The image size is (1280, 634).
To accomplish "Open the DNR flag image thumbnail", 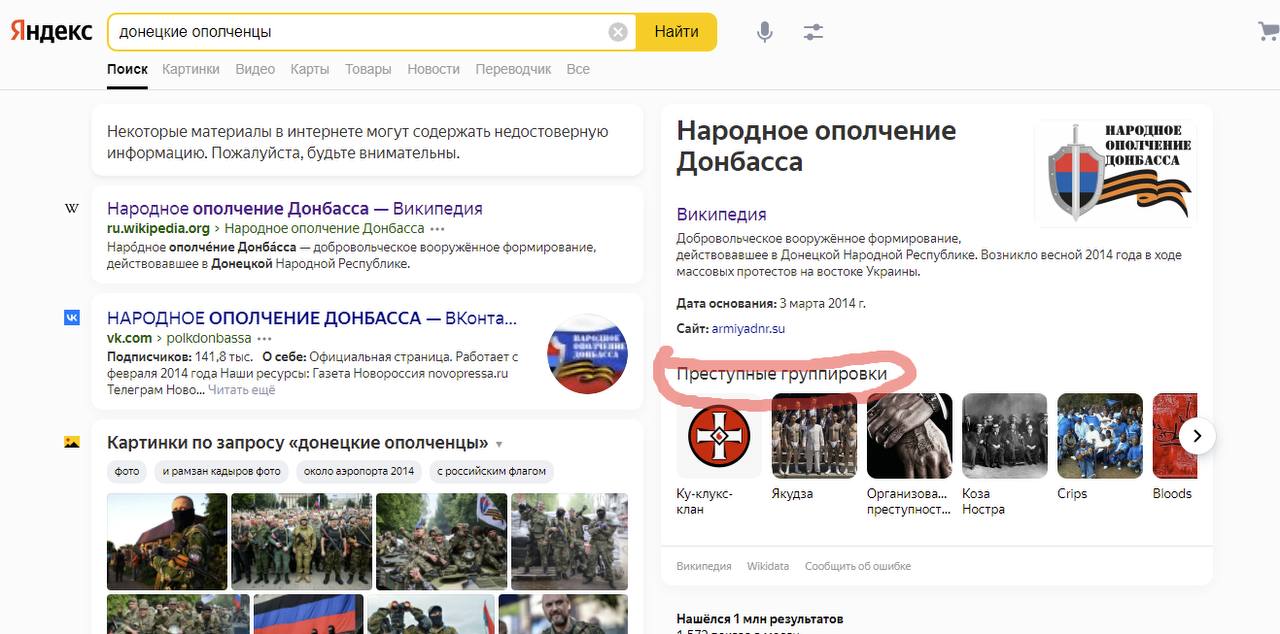I will pyautogui.click(x=306, y=614).
